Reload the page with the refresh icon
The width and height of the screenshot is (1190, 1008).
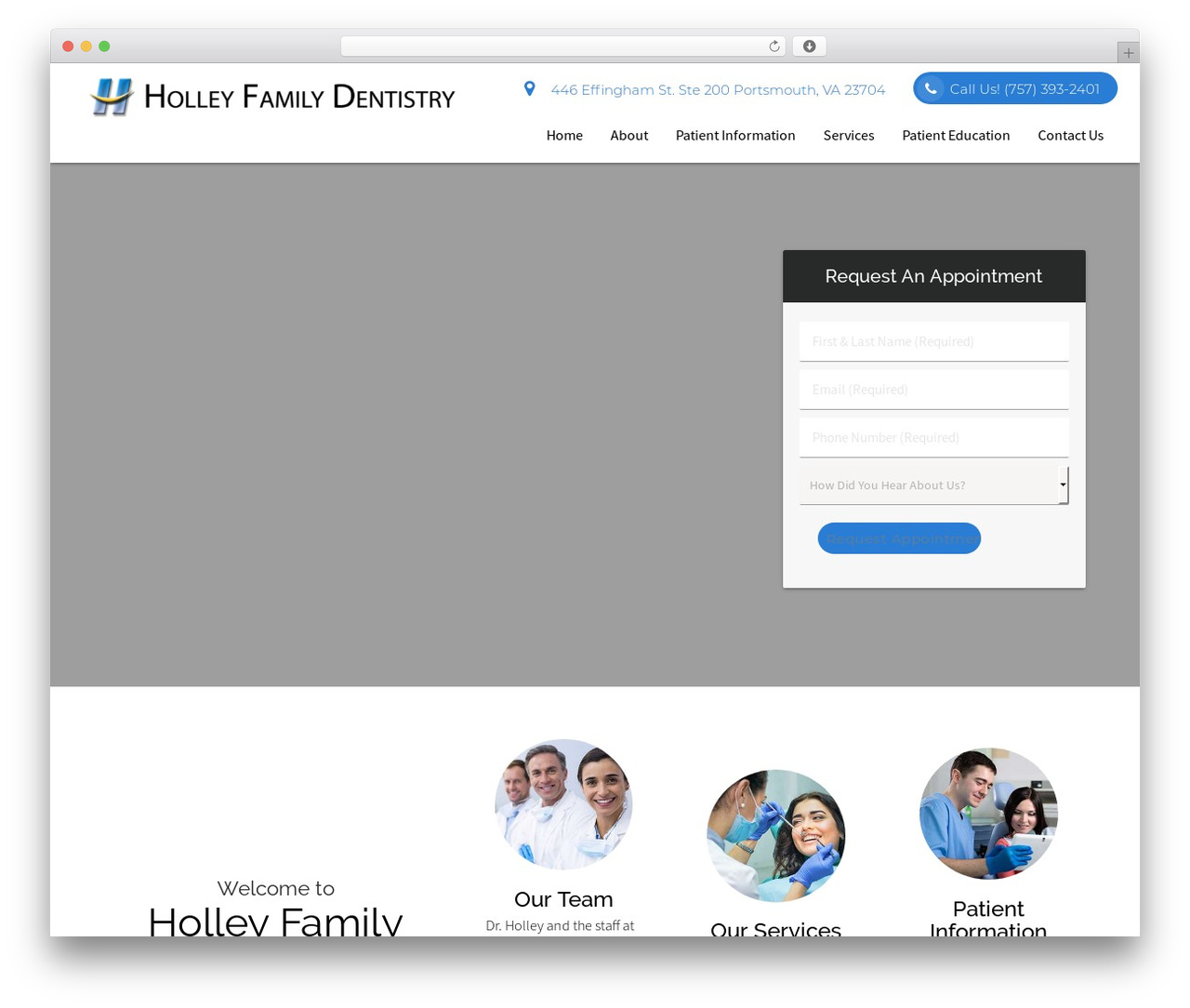coord(773,46)
